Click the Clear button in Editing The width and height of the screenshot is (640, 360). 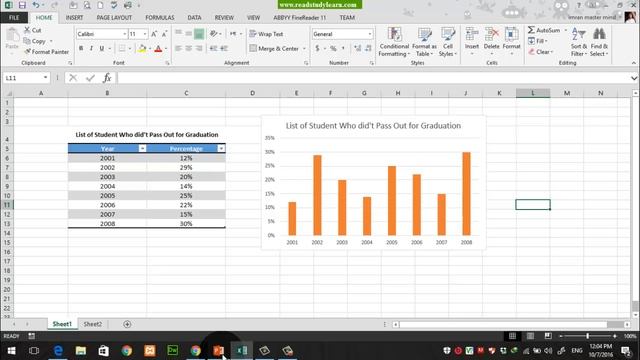(x=541, y=52)
